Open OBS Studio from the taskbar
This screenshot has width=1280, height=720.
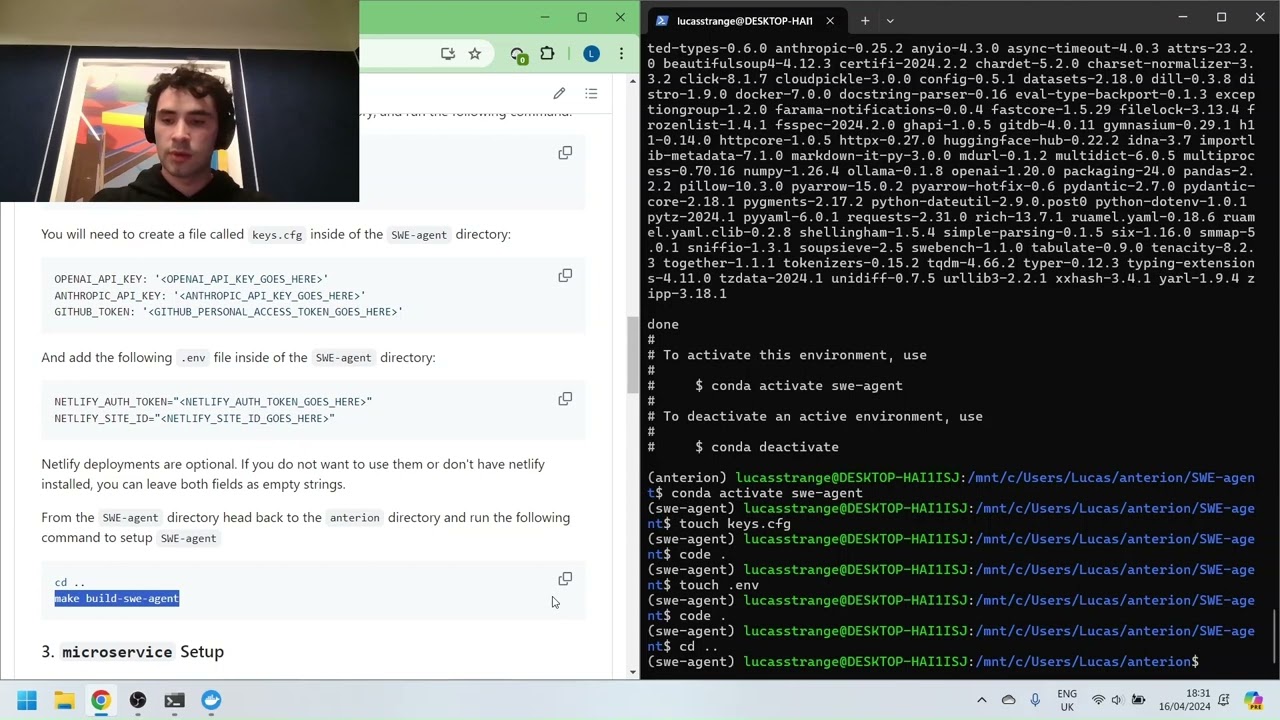138,700
